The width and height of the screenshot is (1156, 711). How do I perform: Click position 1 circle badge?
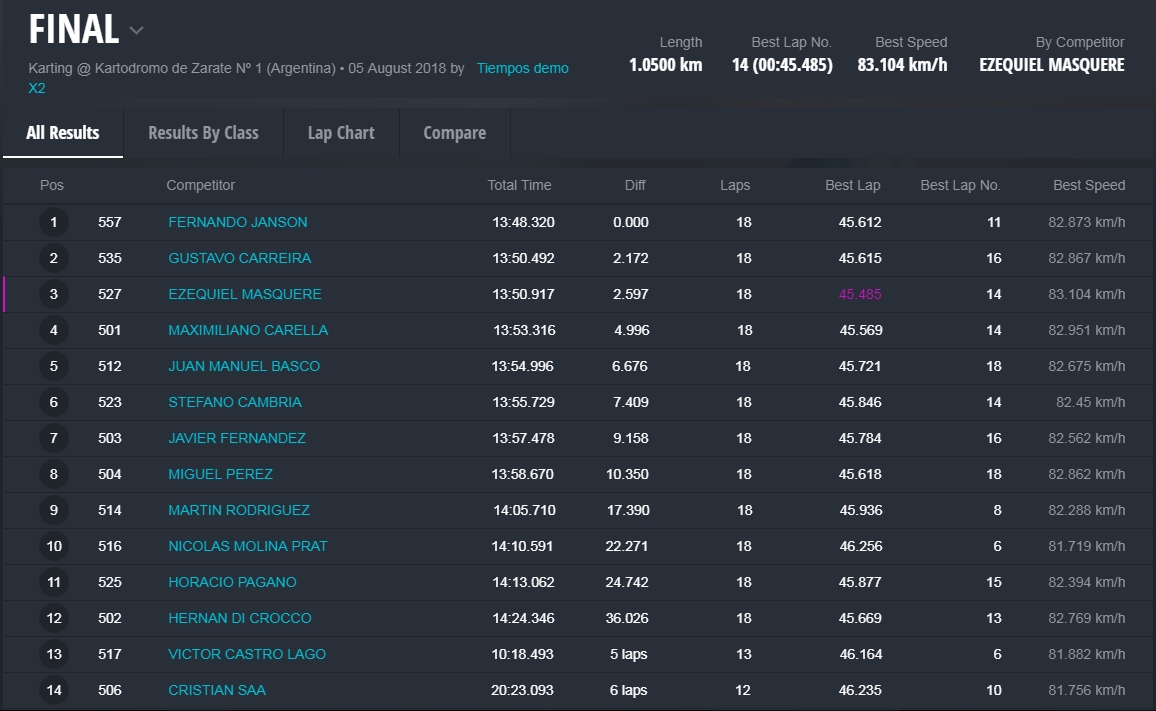[x=54, y=222]
